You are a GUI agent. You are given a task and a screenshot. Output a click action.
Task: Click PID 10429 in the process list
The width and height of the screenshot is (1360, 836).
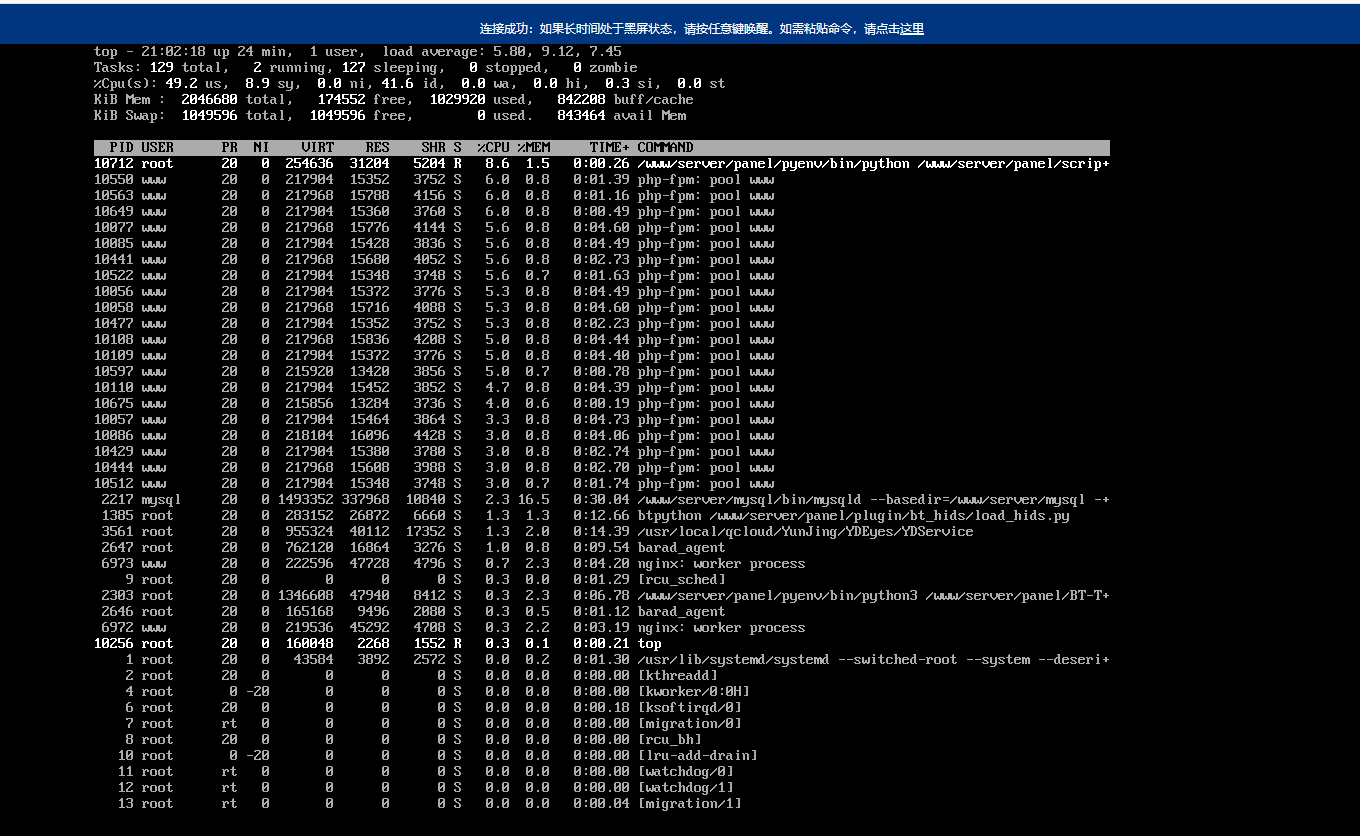pos(113,451)
